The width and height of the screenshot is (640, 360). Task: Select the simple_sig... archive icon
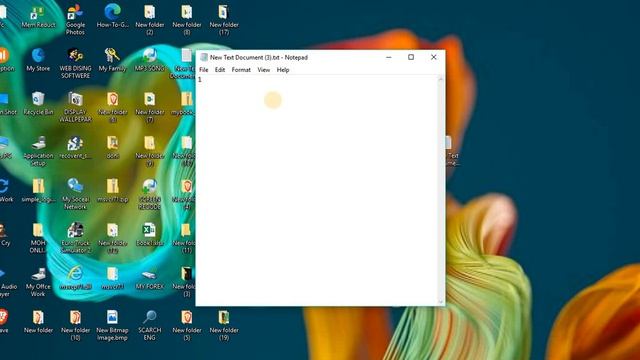pyautogui.click(x=38, y=191)
